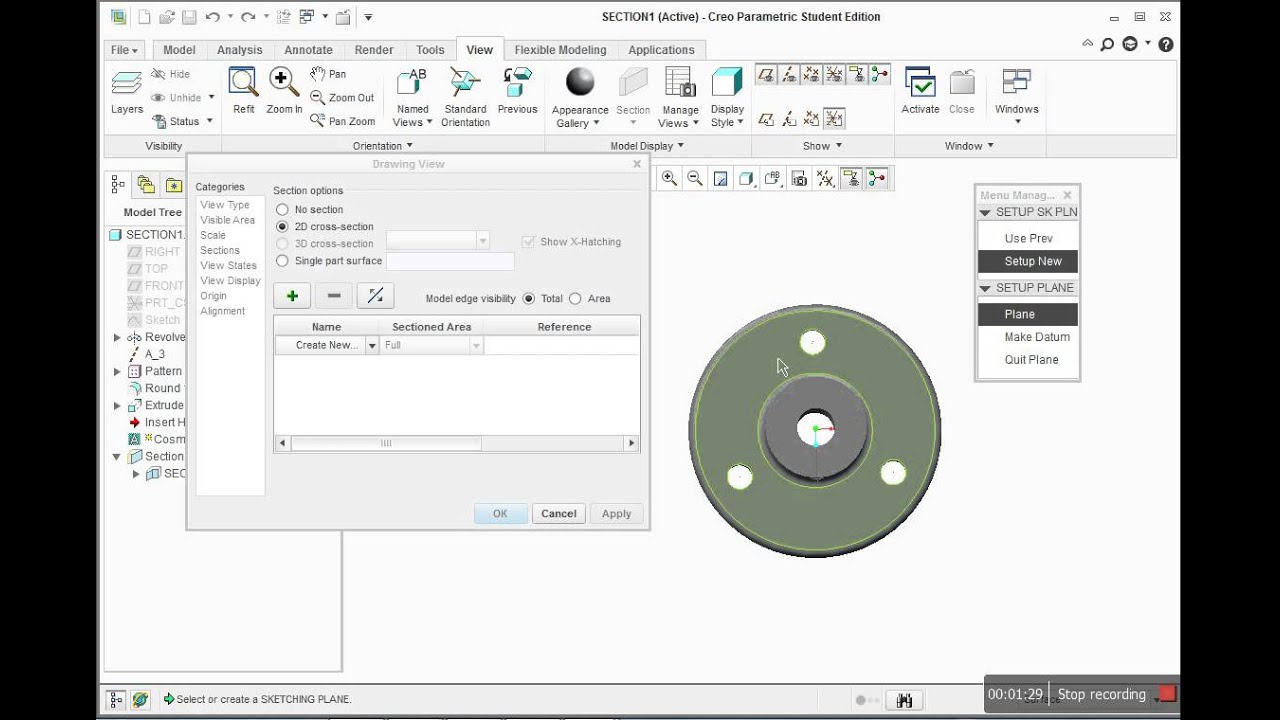This screenshot has width=1280, height=720.
Task: Choose Quit Plane in Menu Manager
Action: tap(1031, 360)
